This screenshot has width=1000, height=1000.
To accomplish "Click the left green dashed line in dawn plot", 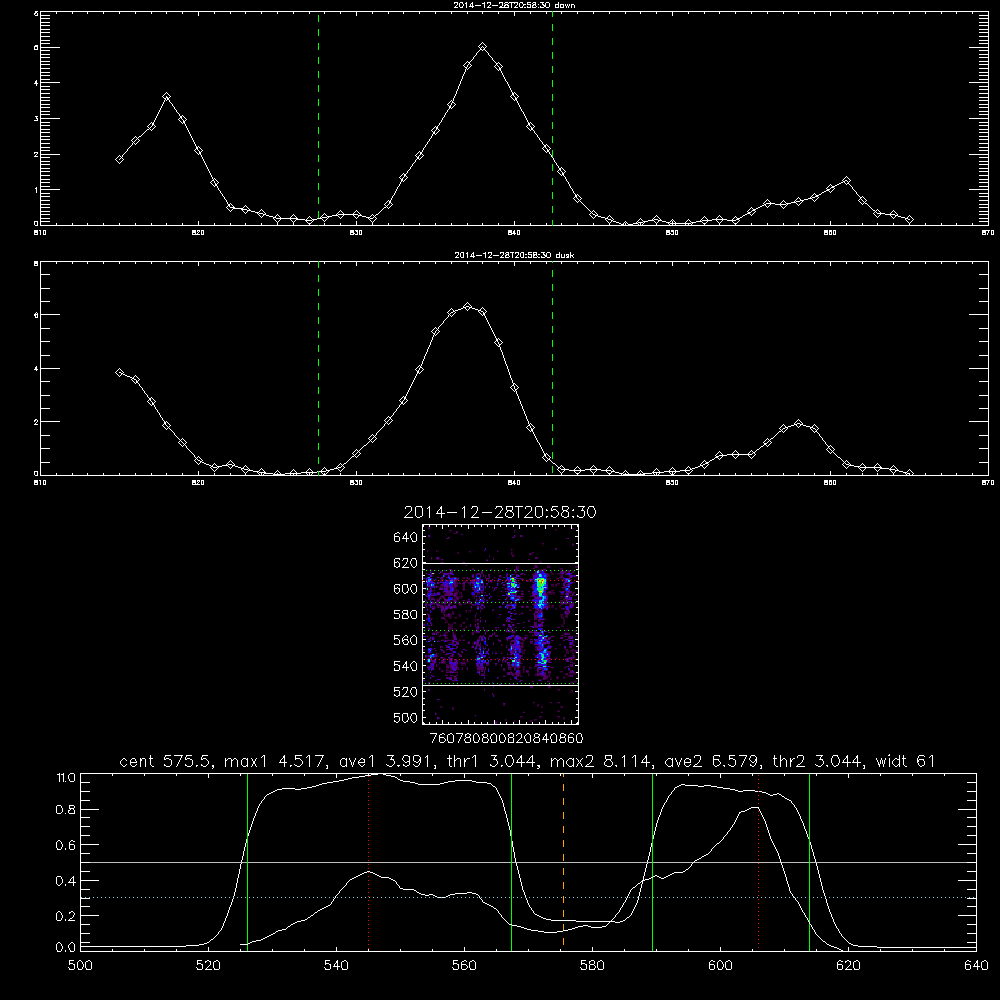I will (318, 118).
